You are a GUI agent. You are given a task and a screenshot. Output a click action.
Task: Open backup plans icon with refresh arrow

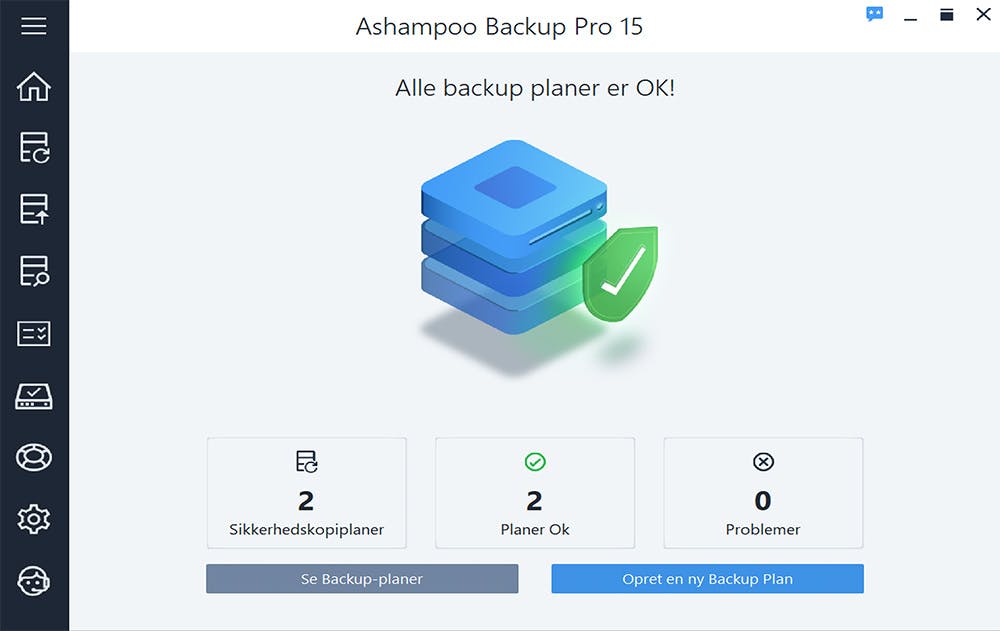click(x=34, y=147)
